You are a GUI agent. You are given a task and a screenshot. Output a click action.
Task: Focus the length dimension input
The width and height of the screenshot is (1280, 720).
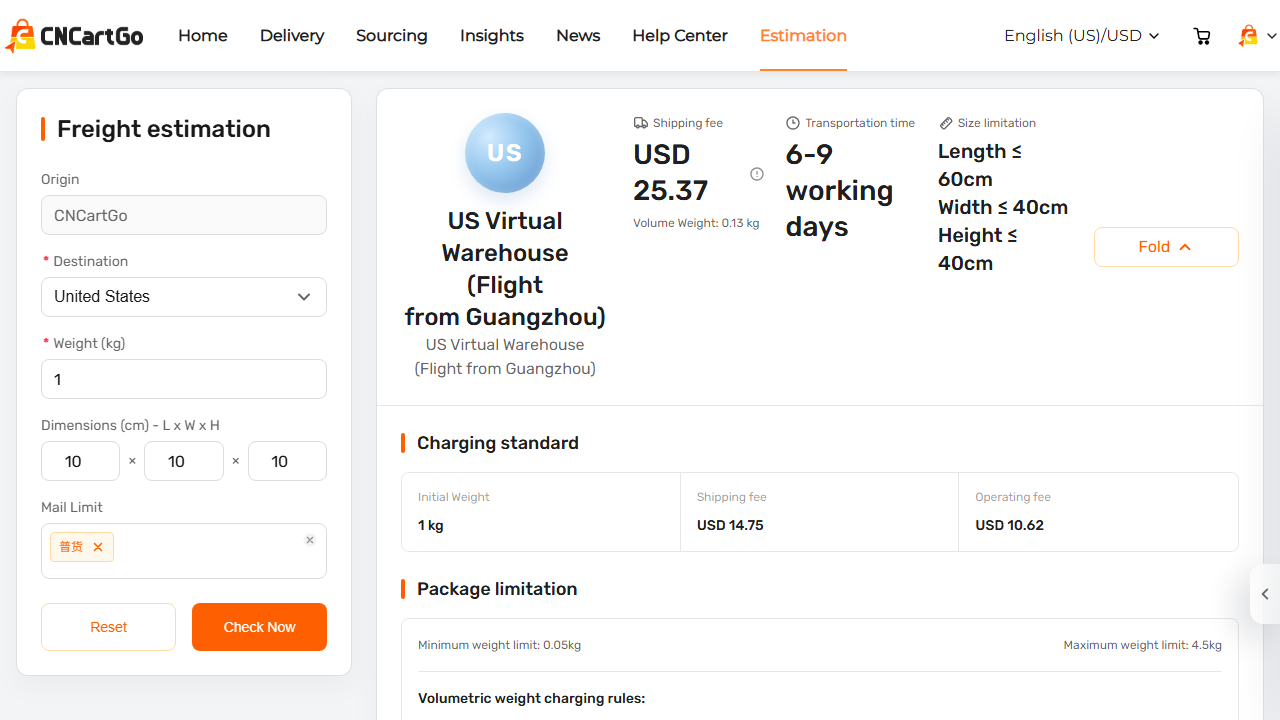point(80,461)
